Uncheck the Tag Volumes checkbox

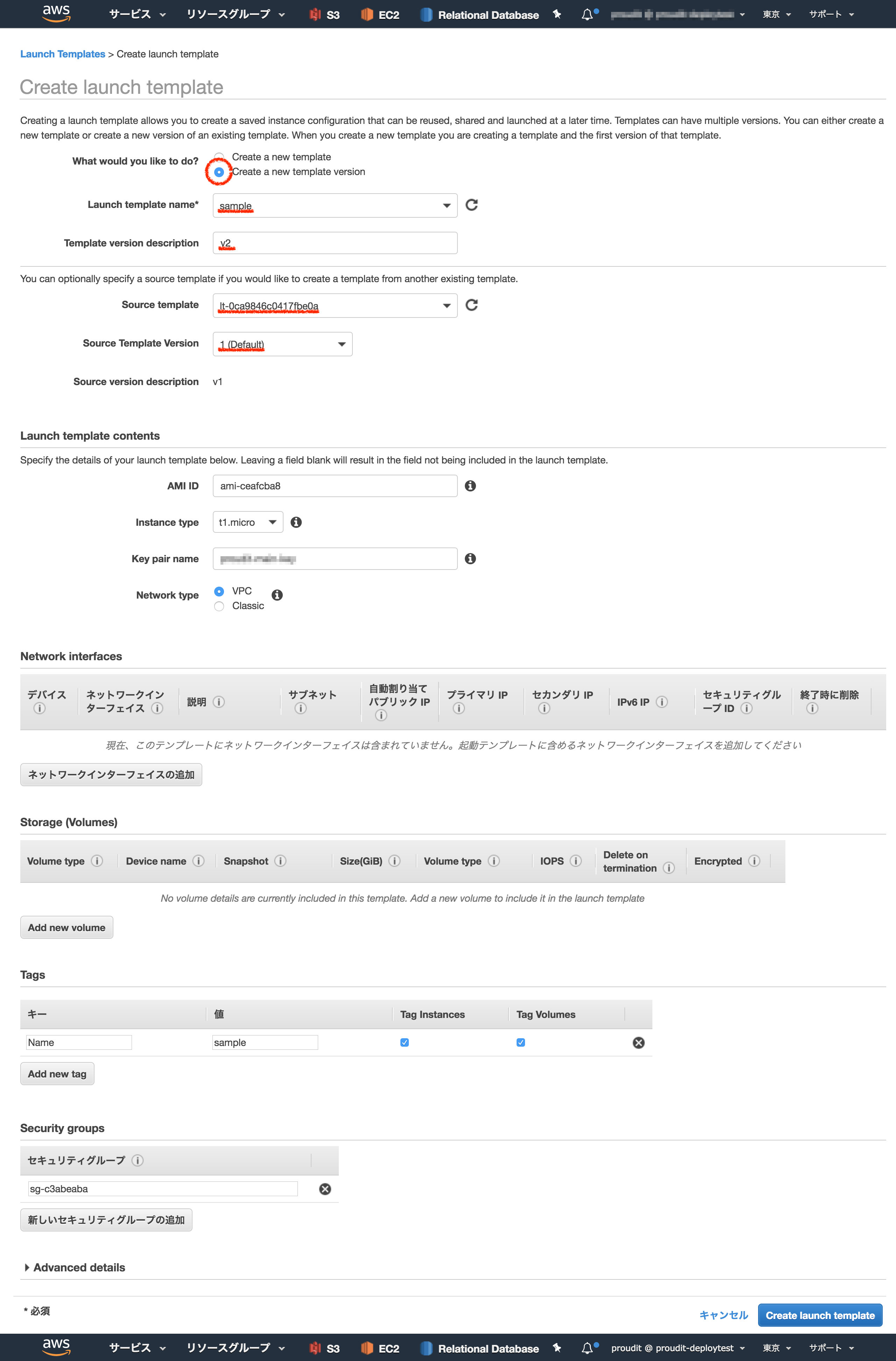pyautogui.click(x=520, y=1042)
